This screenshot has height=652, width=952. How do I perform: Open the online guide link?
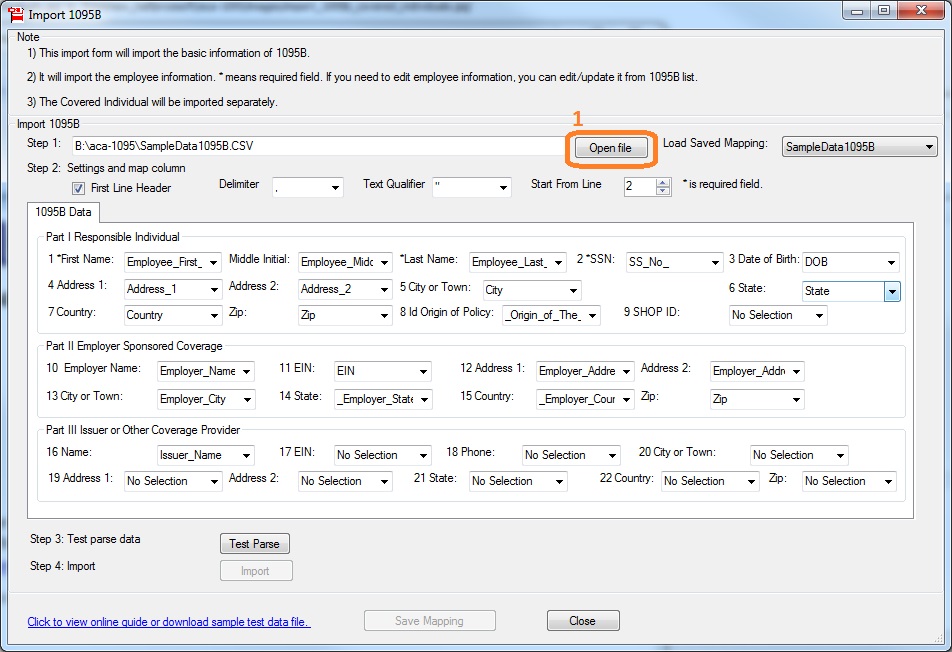[x=168, y=620]
